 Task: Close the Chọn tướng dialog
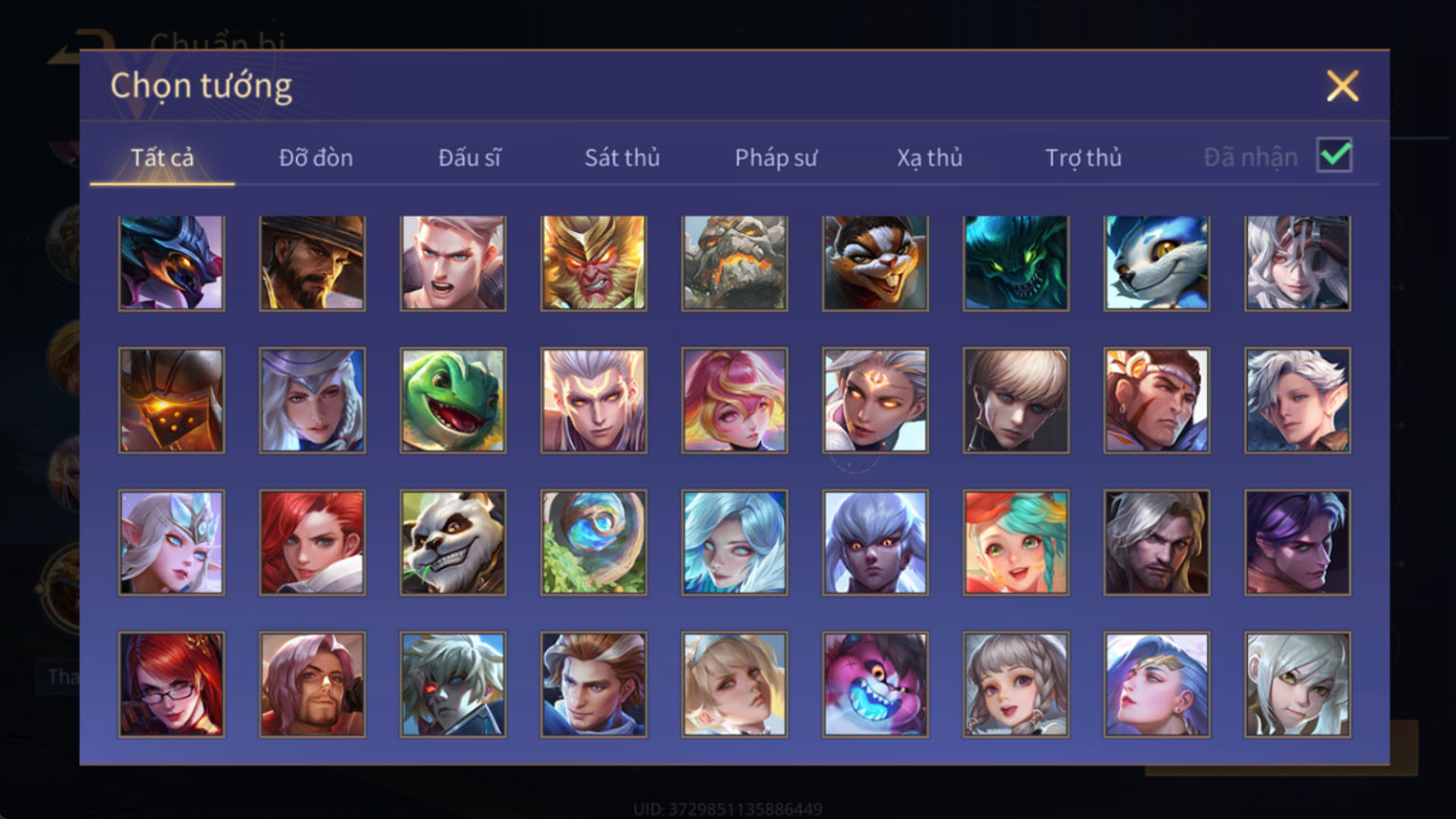tap(1342, 87)
